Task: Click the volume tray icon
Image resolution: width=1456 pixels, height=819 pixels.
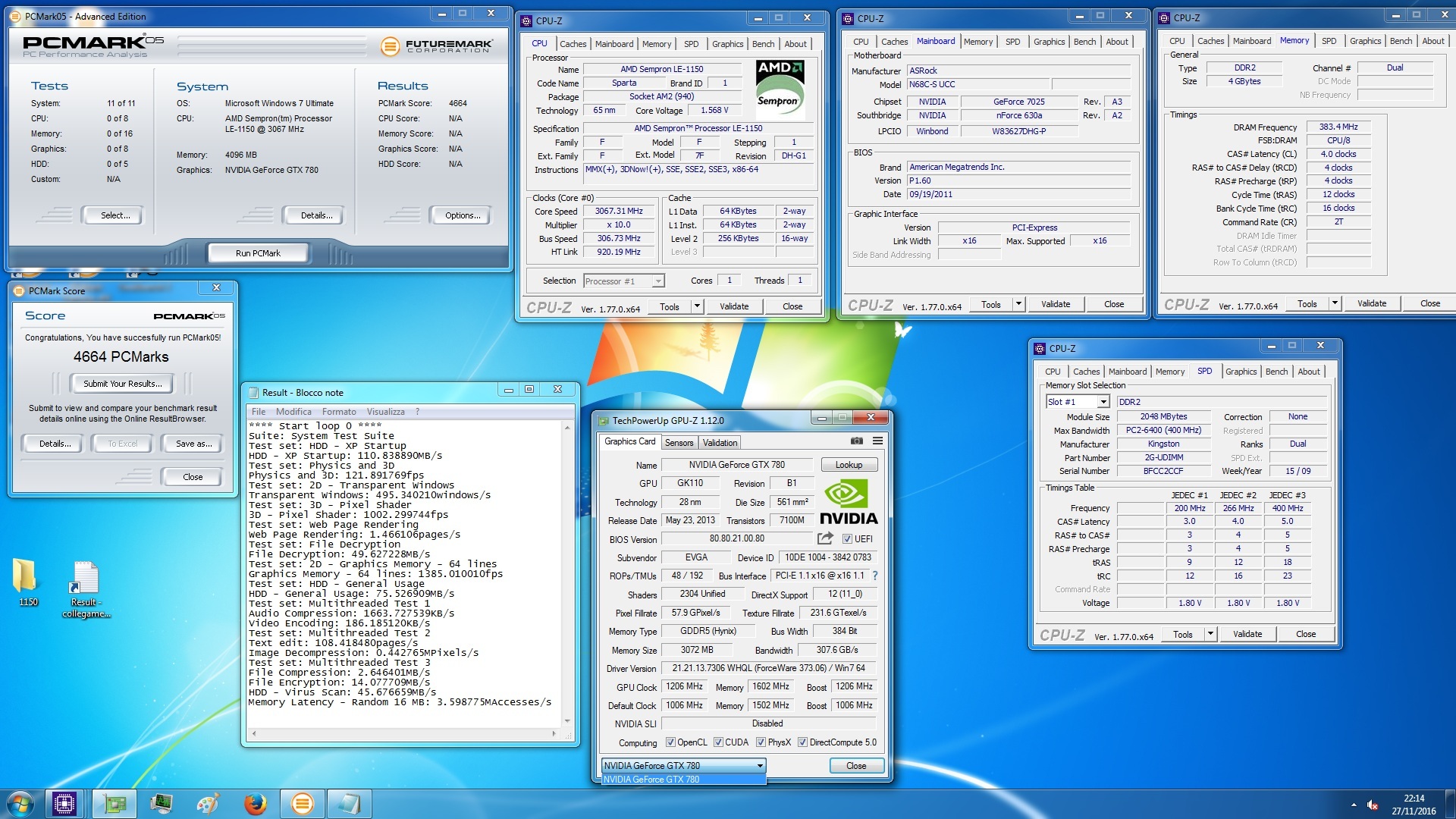Action: (x=1372, y=805)
